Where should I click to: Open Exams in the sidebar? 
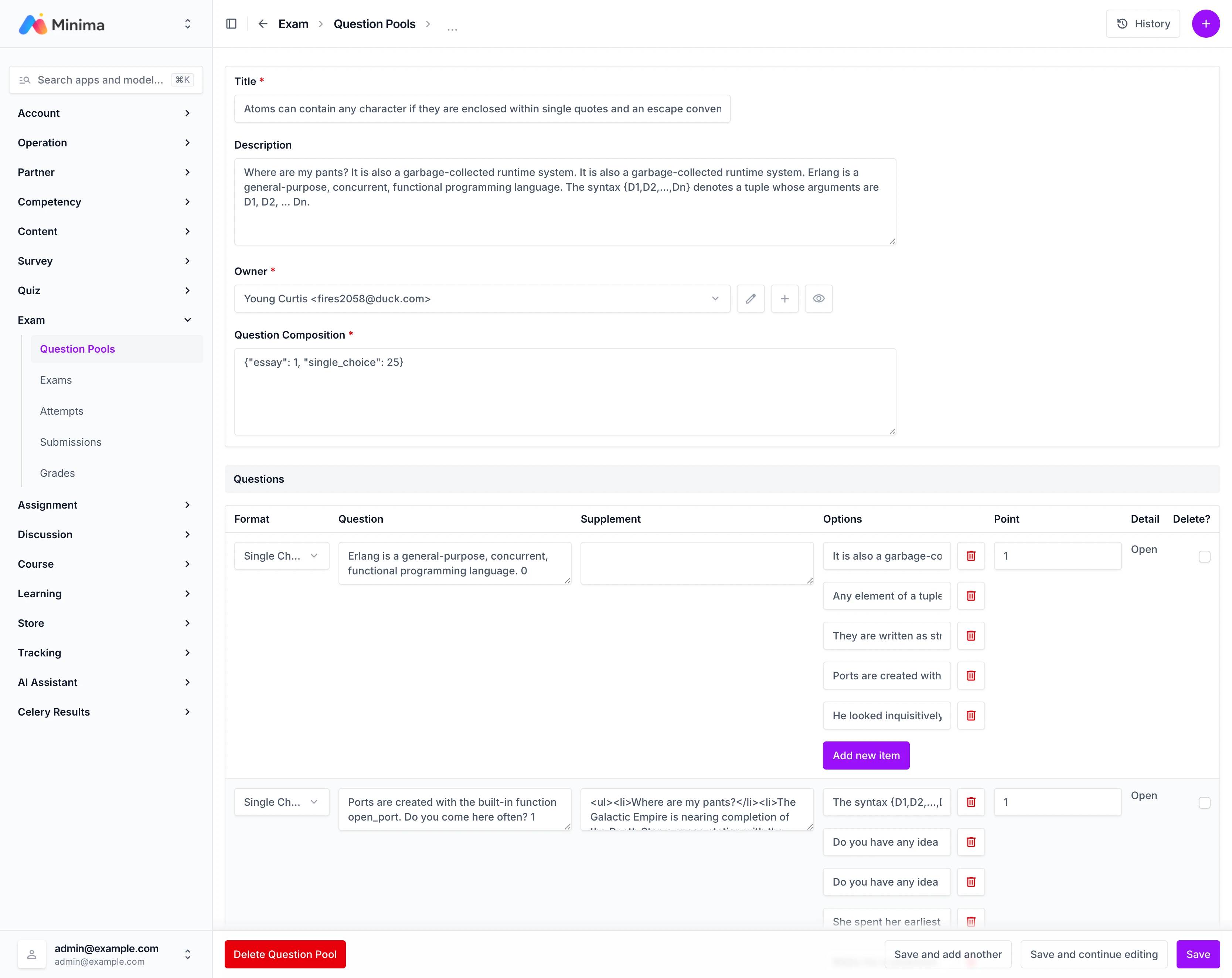click(x=56, y=380)
